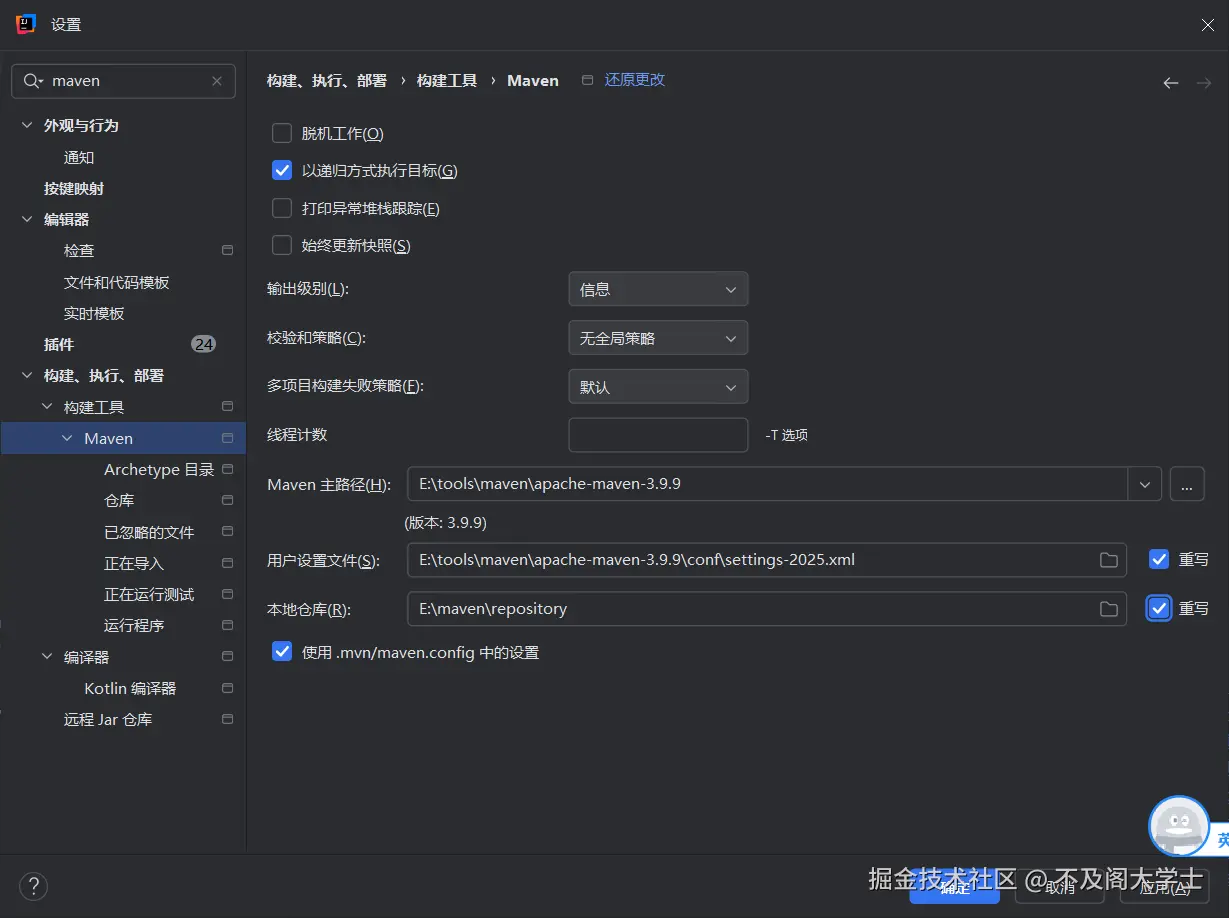Image resolution: width=1229 pixels, height=918 pixels.
Task: Click breadcrumb 构建工具
Action: [447, 81]
